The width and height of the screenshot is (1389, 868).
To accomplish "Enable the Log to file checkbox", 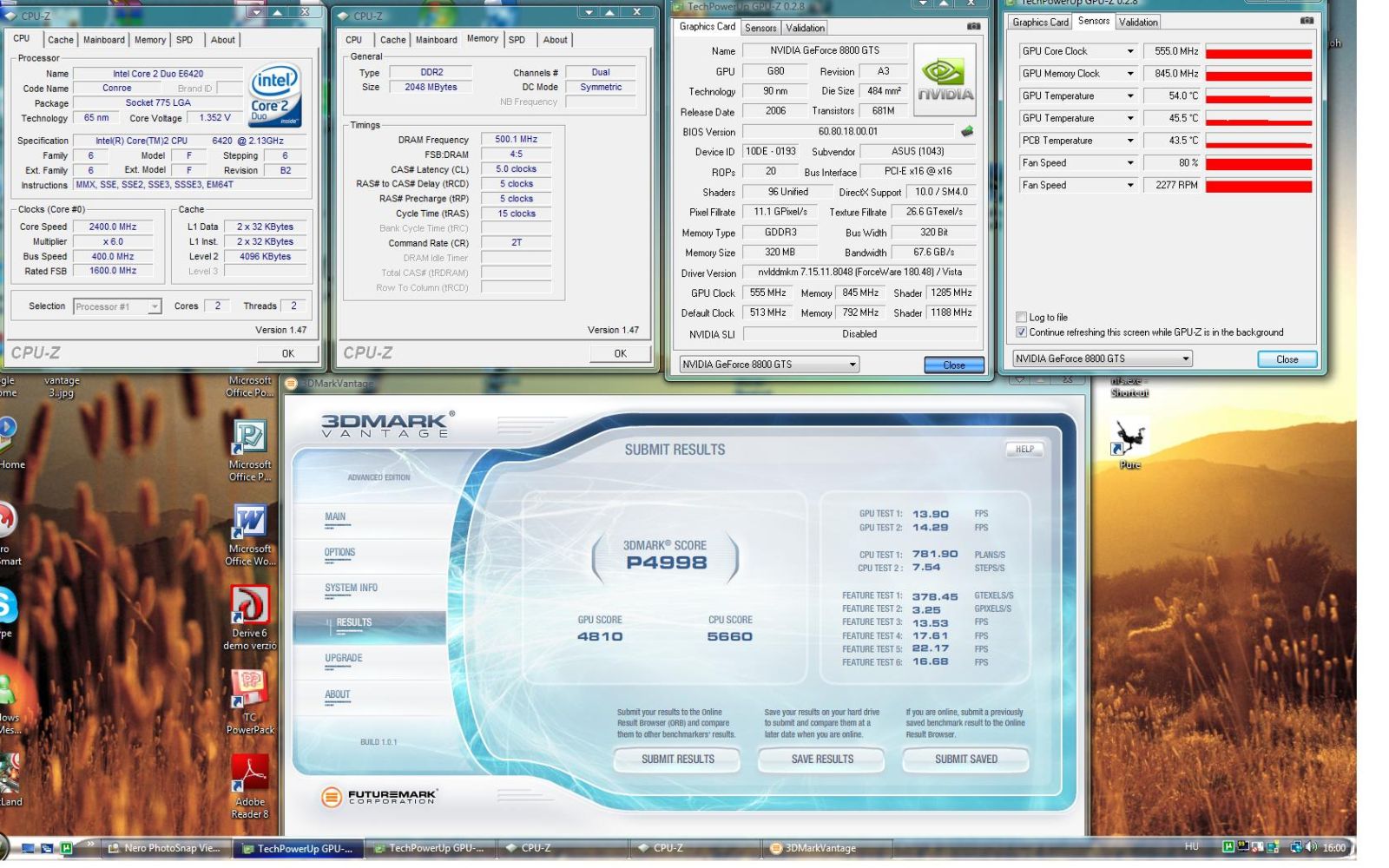I will pos(1021,318).
